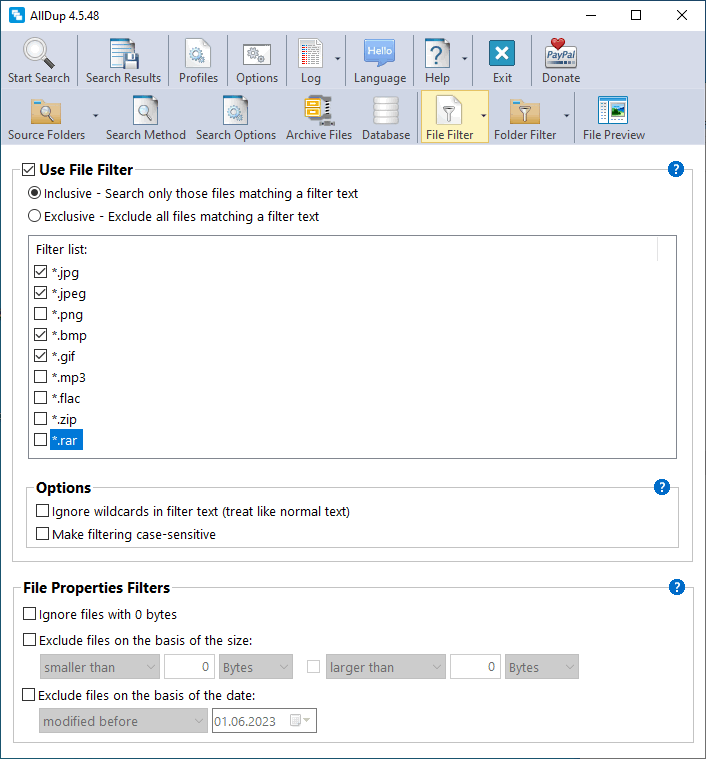Select Exclusive filter mode radio button
The image size is (706, 759).
[35, 216]
